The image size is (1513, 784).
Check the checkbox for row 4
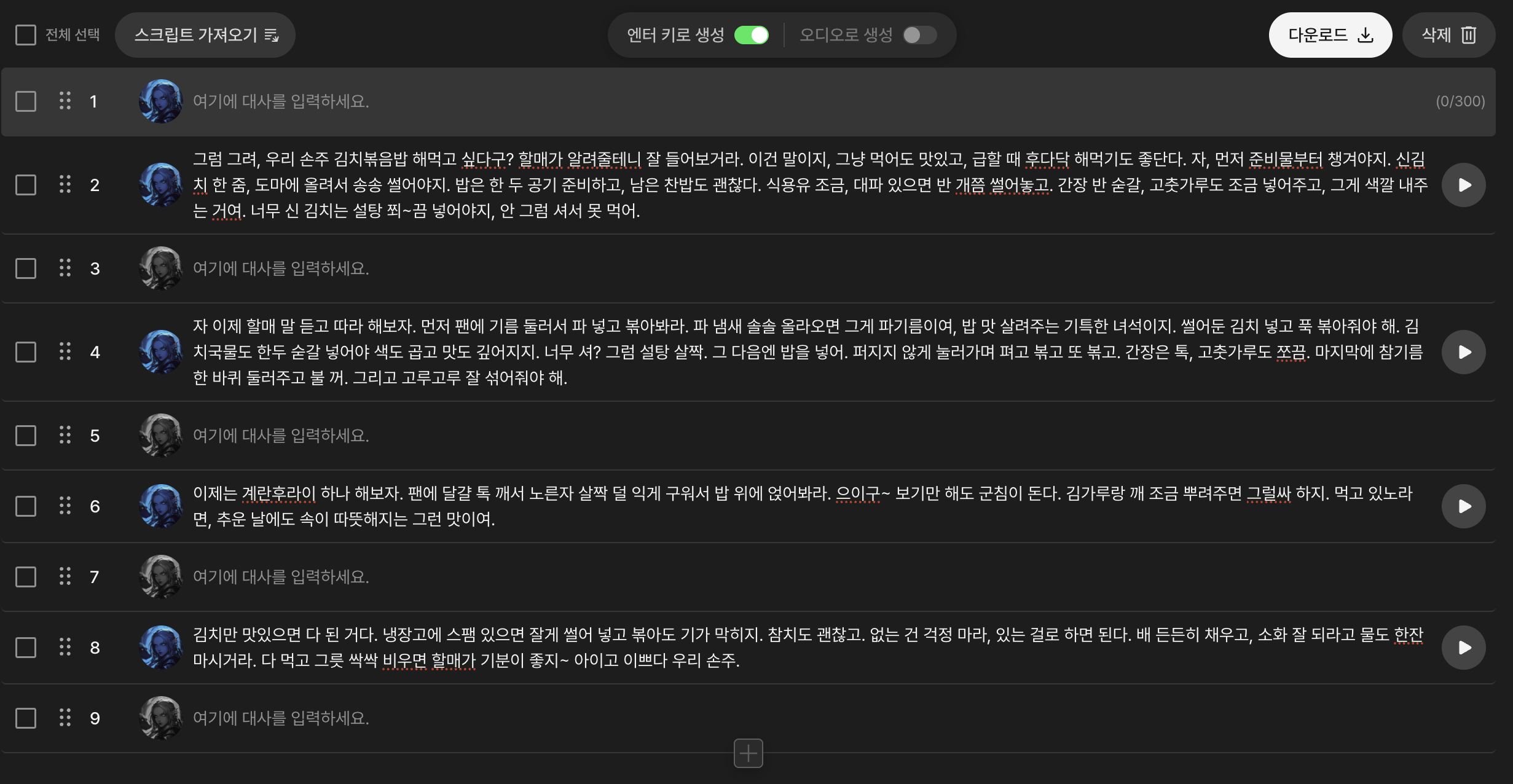26,352
